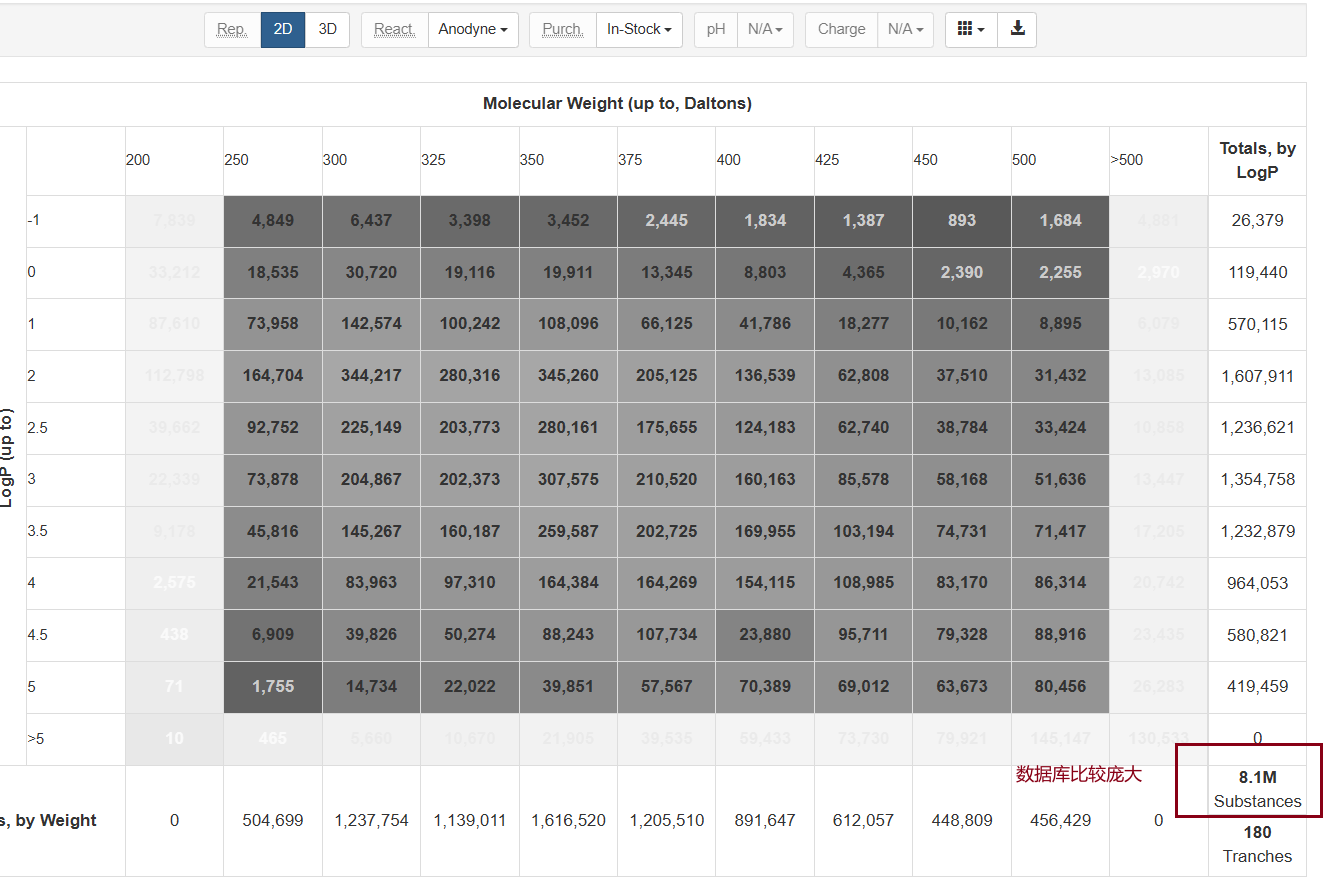Viewport: 1328px width, 884px height.
Task: Click the cell showing 1,684
Action: click(x=1060, y=221)
